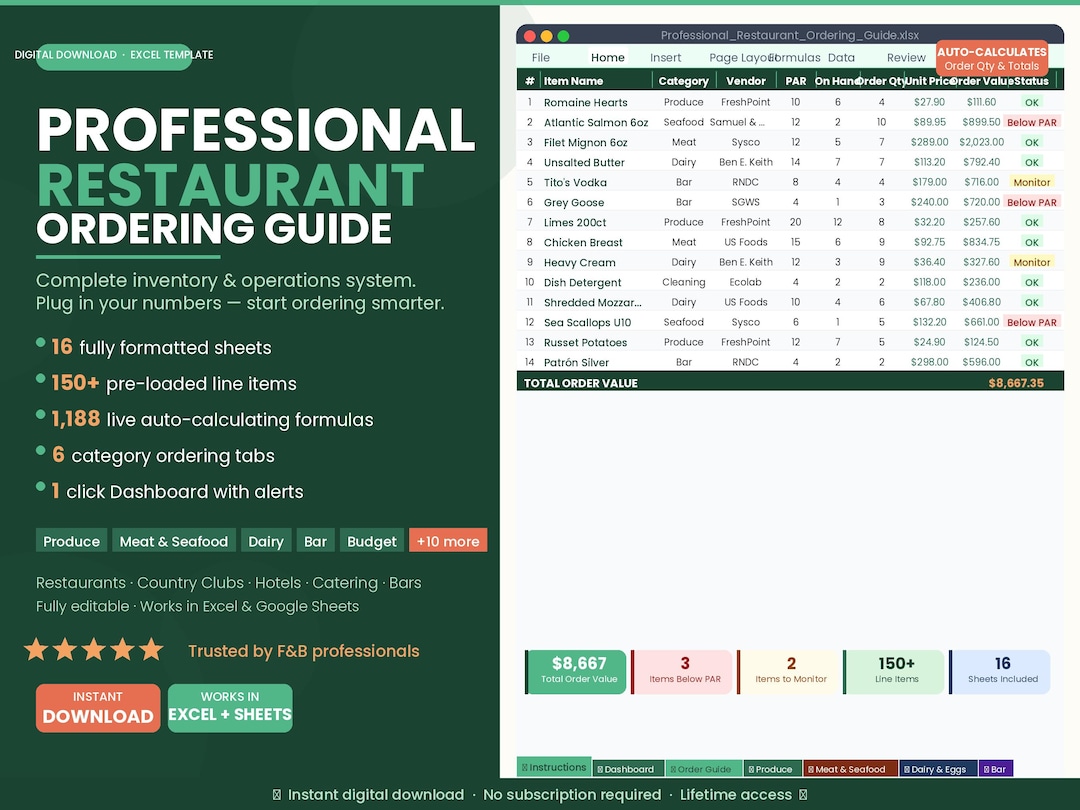Click the green maximize window dot

tap(563, 36)
